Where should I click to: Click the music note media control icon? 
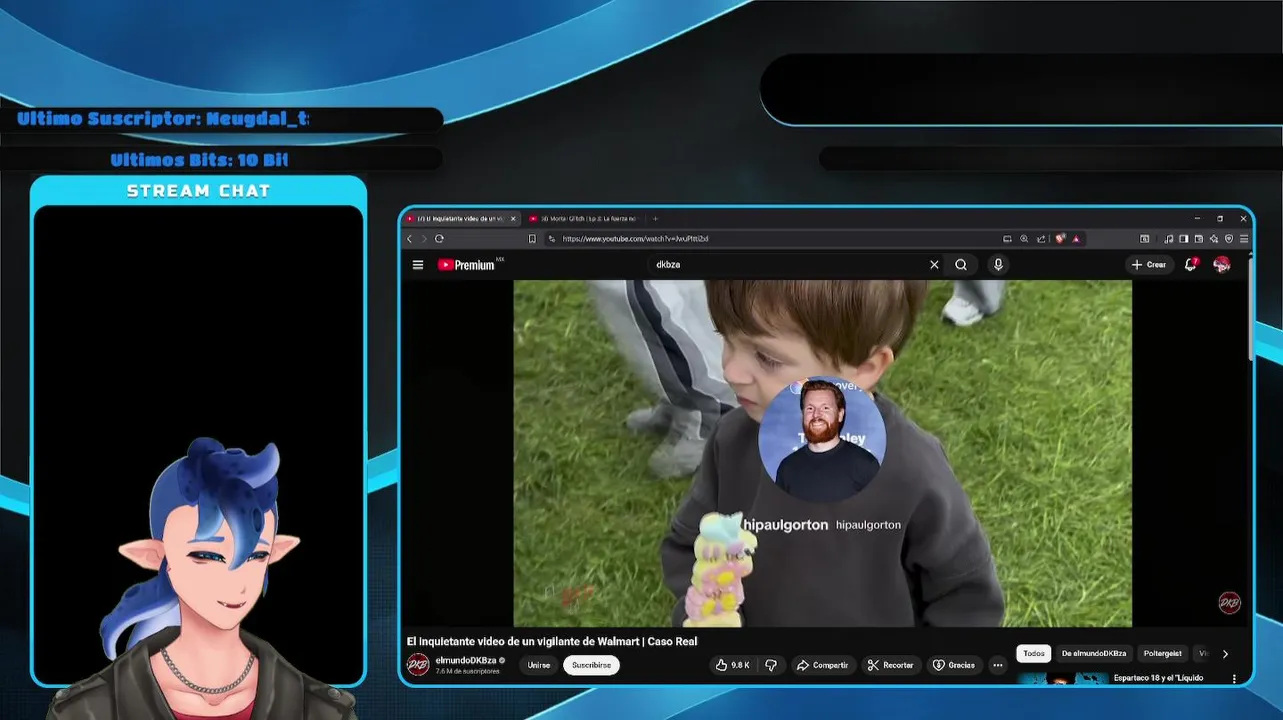[1169, 239]
